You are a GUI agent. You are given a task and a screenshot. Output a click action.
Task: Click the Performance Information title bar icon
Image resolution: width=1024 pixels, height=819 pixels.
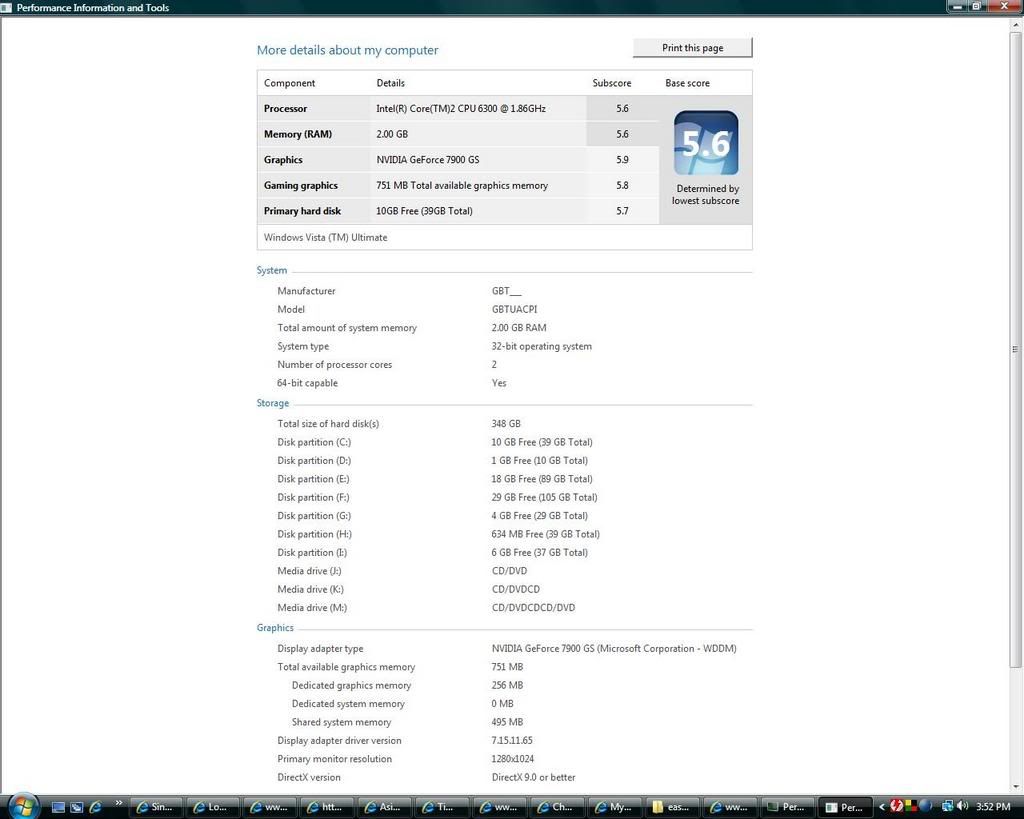click(7, 7)
